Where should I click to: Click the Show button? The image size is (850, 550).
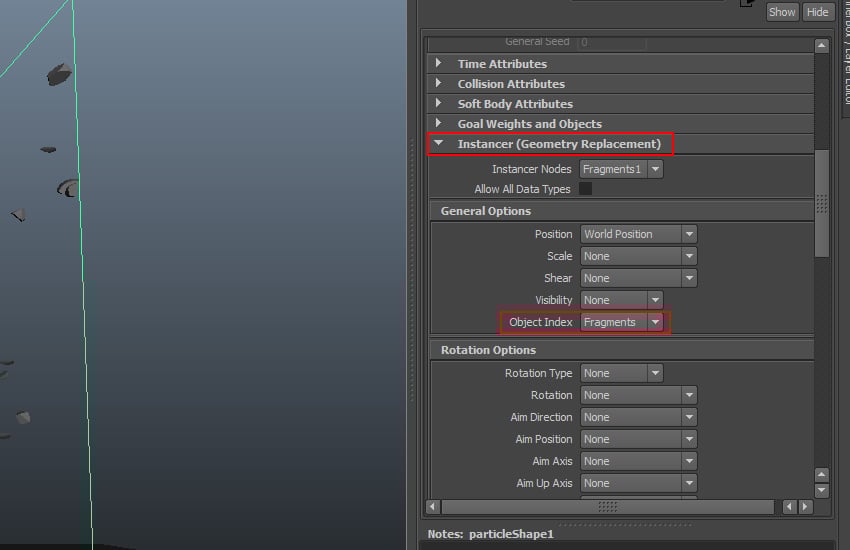click(x=782, y=12)
